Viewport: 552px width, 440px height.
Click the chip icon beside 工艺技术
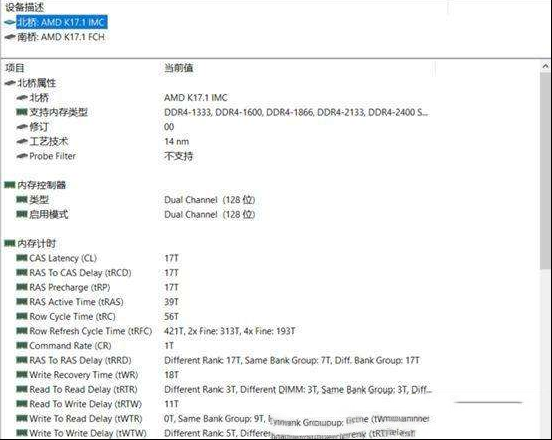22,142
